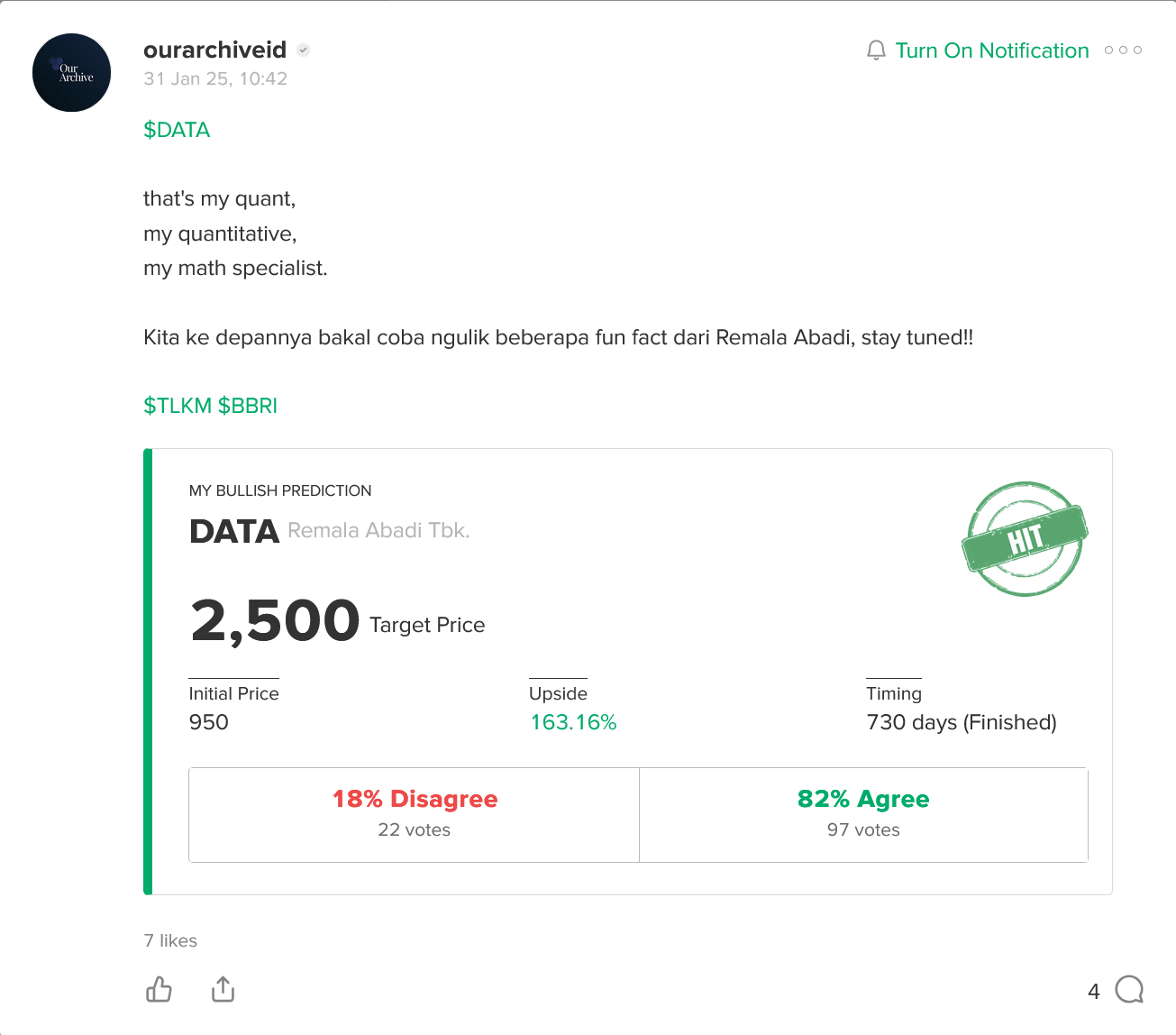Click the green HIT stamp icon

coord(1025,538)
